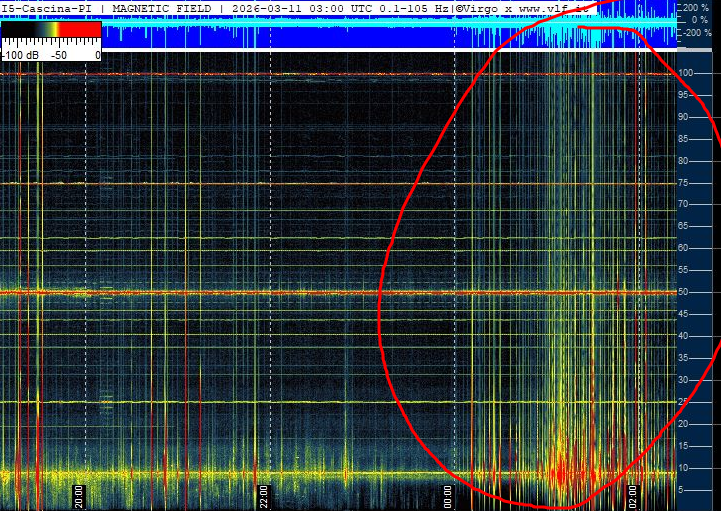
Task: Click the 90 Hz frequency axis label
Action: pyautogui.click(x=685, y=117)
